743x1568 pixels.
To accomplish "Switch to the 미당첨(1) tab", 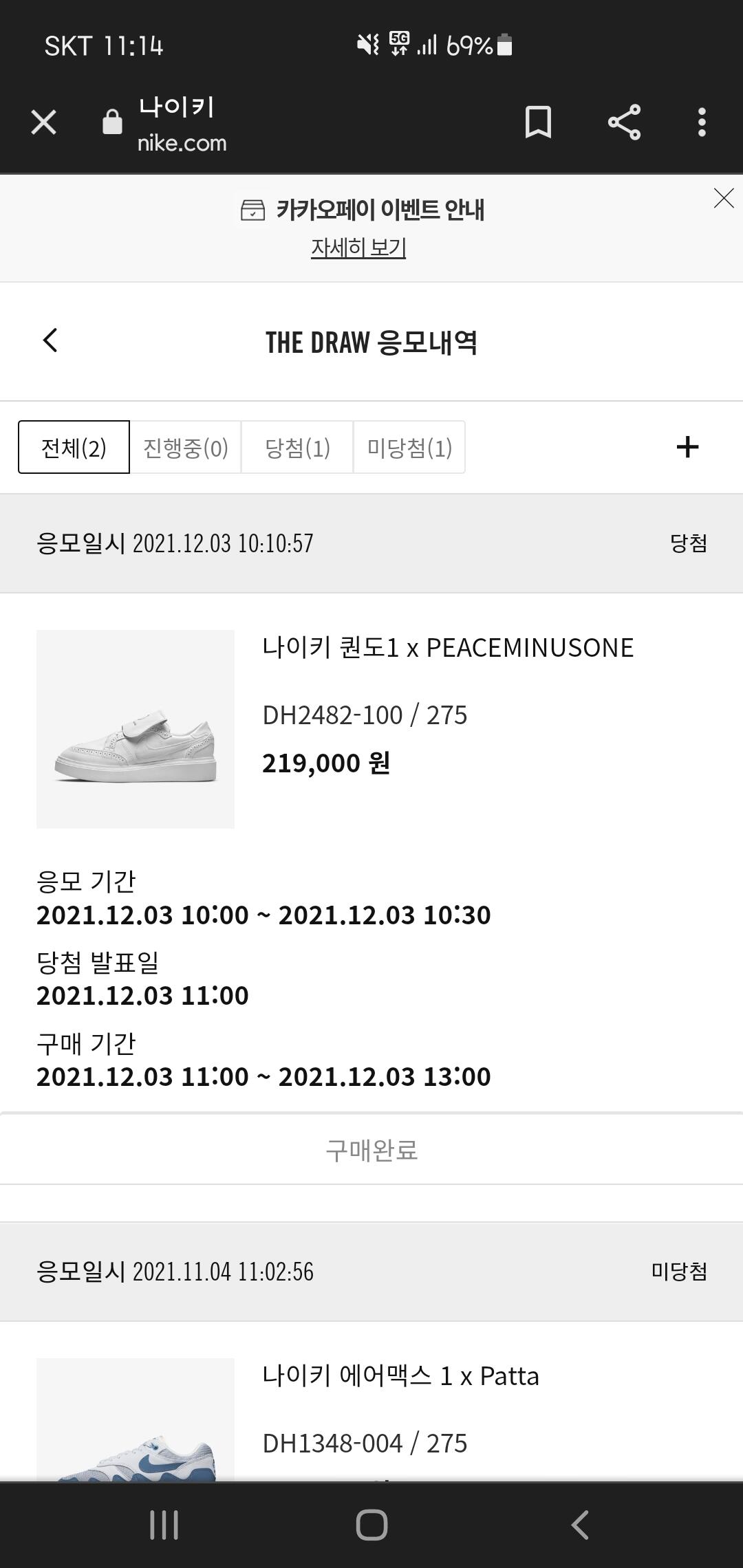I will pos(409,448).
